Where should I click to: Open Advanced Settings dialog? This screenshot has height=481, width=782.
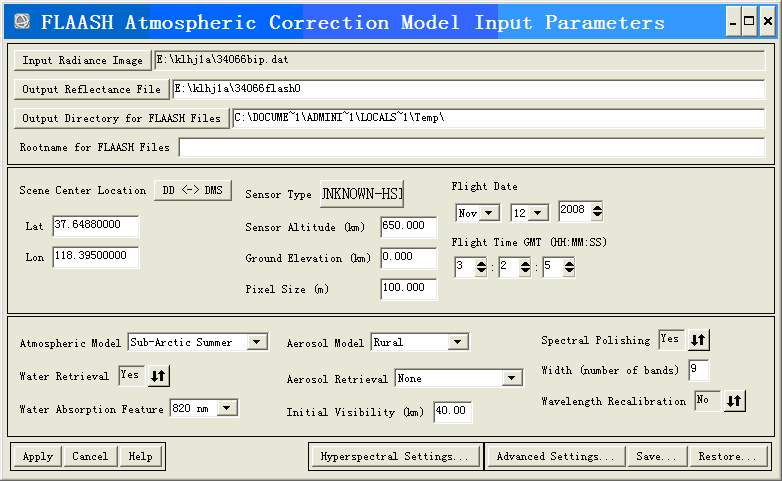coord(555,456)
